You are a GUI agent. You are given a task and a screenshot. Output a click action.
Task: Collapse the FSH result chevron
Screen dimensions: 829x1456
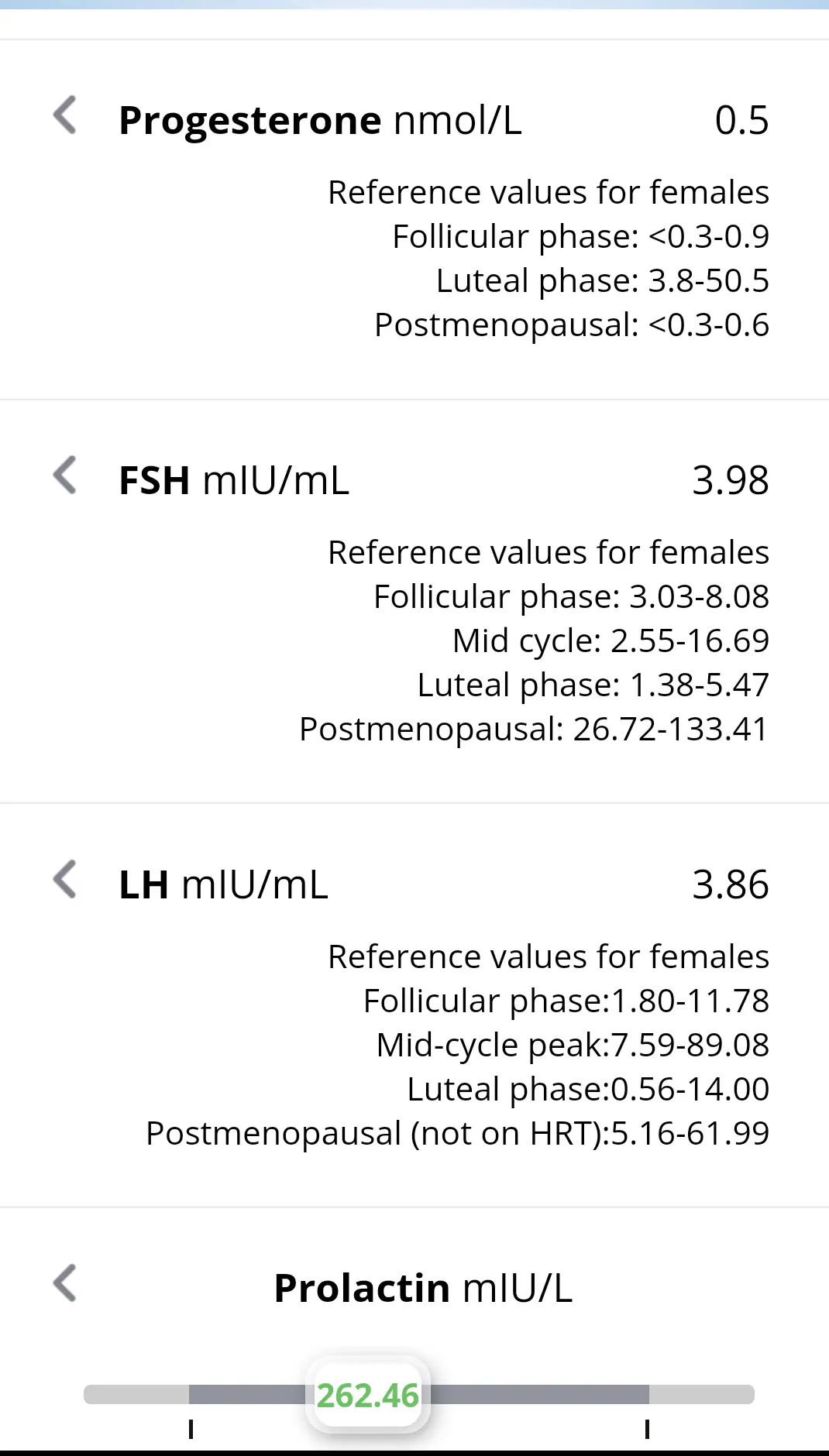[65, 475]
